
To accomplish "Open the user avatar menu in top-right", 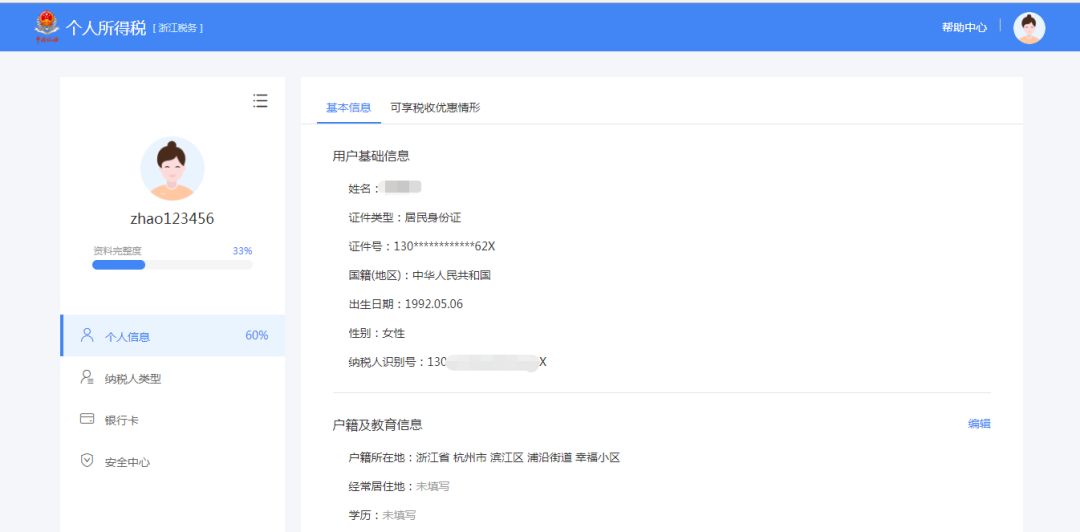I will pyautogui.click(x=1029, y=28).
